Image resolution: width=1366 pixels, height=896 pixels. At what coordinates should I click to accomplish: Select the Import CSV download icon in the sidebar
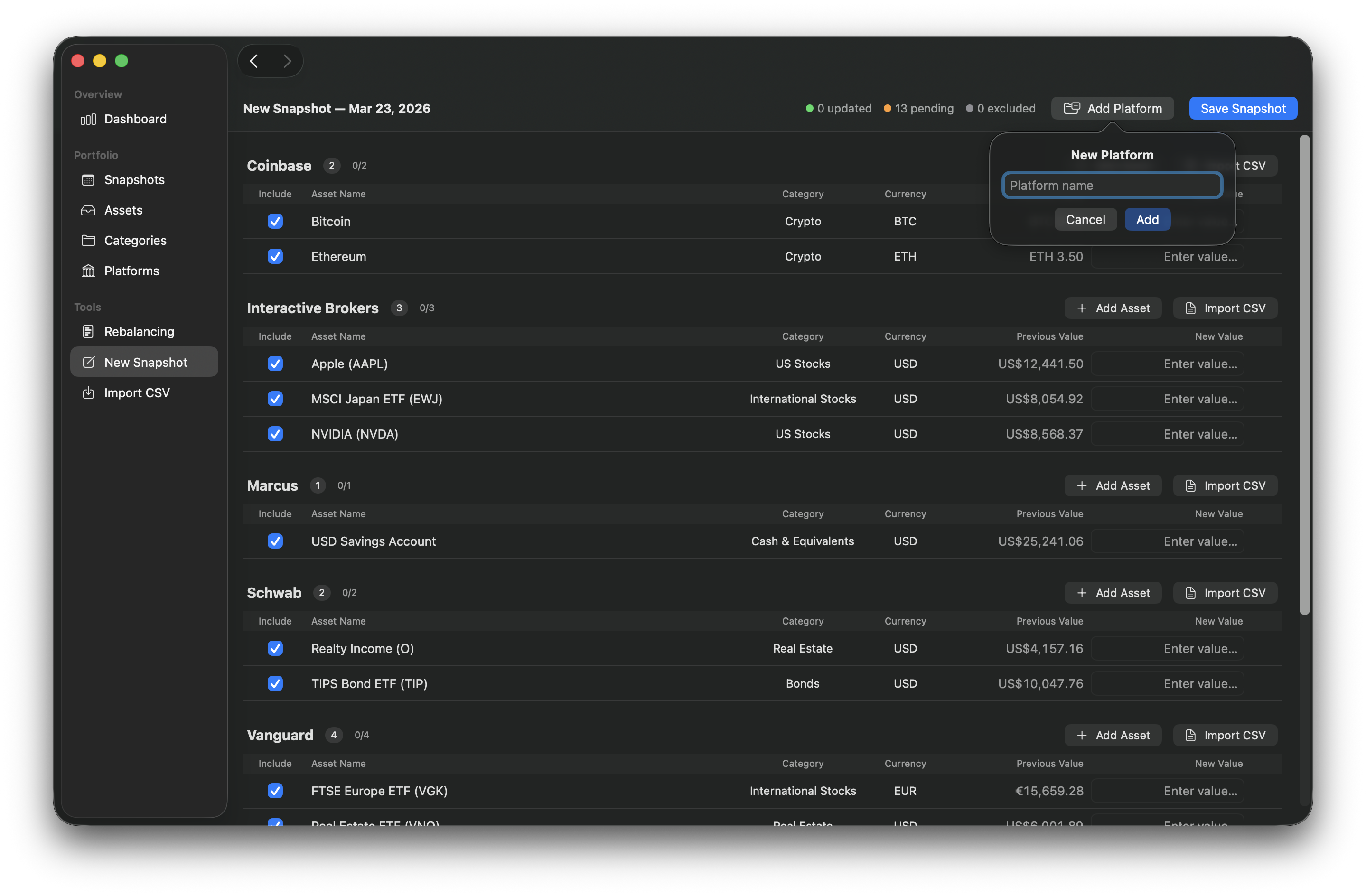pos(88,392)
